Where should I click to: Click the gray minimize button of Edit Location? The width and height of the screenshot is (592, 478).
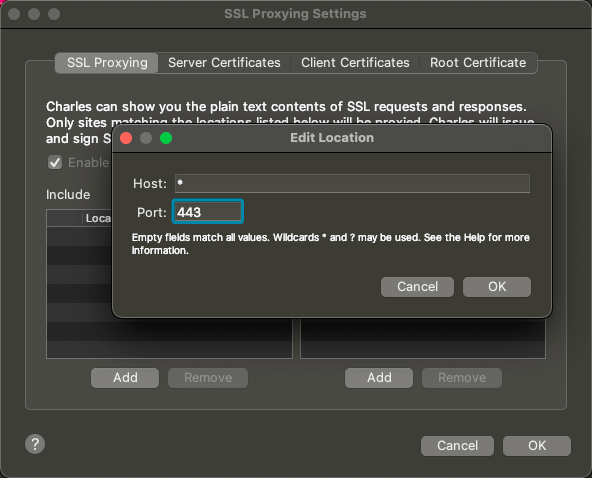(146, 138)
